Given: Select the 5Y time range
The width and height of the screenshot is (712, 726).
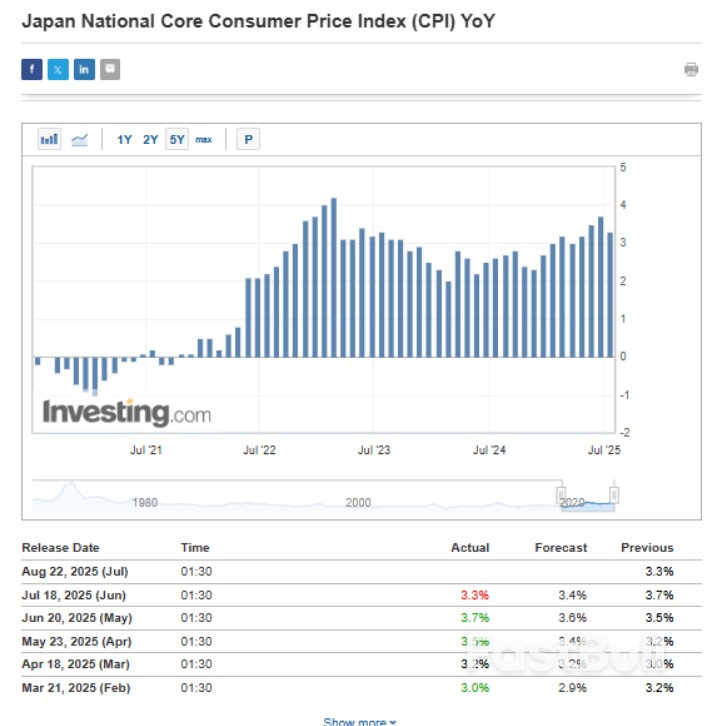Looking at the screenshot, I should (x=177, y=139).
